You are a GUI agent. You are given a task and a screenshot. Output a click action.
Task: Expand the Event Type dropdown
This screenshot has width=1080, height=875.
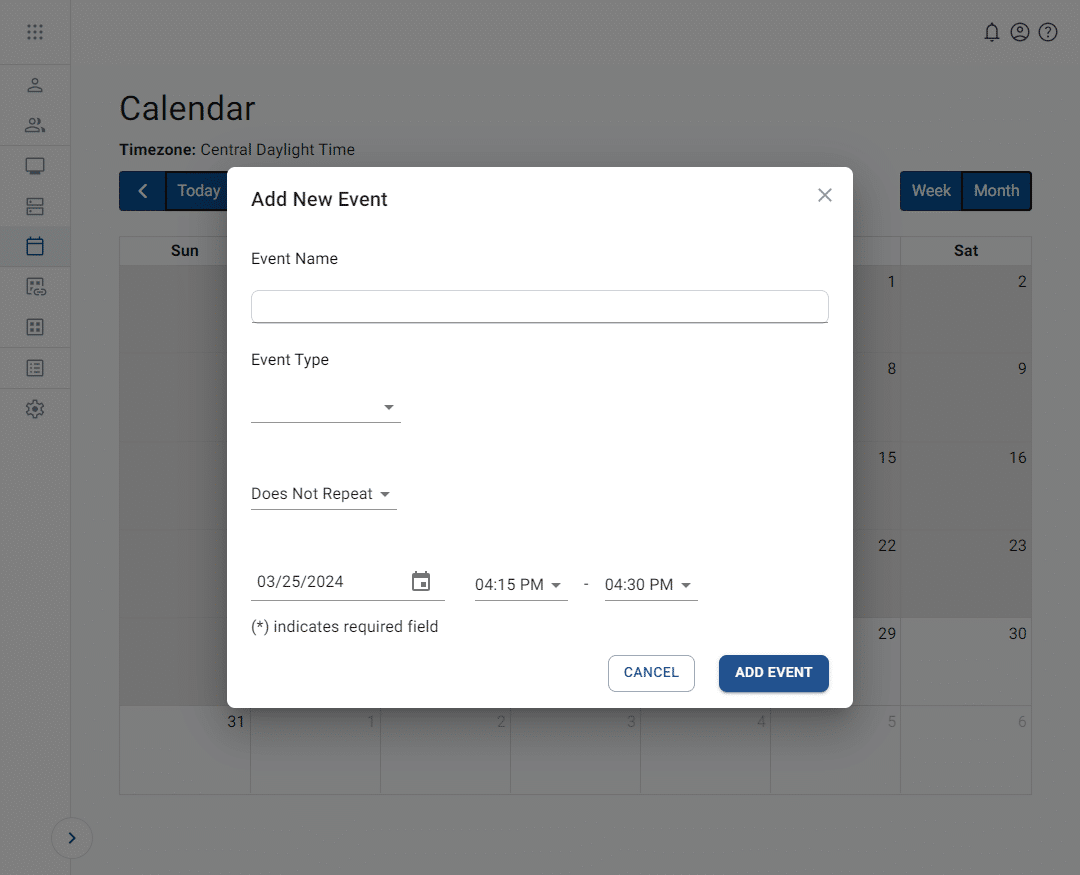[x=326, y=407]
